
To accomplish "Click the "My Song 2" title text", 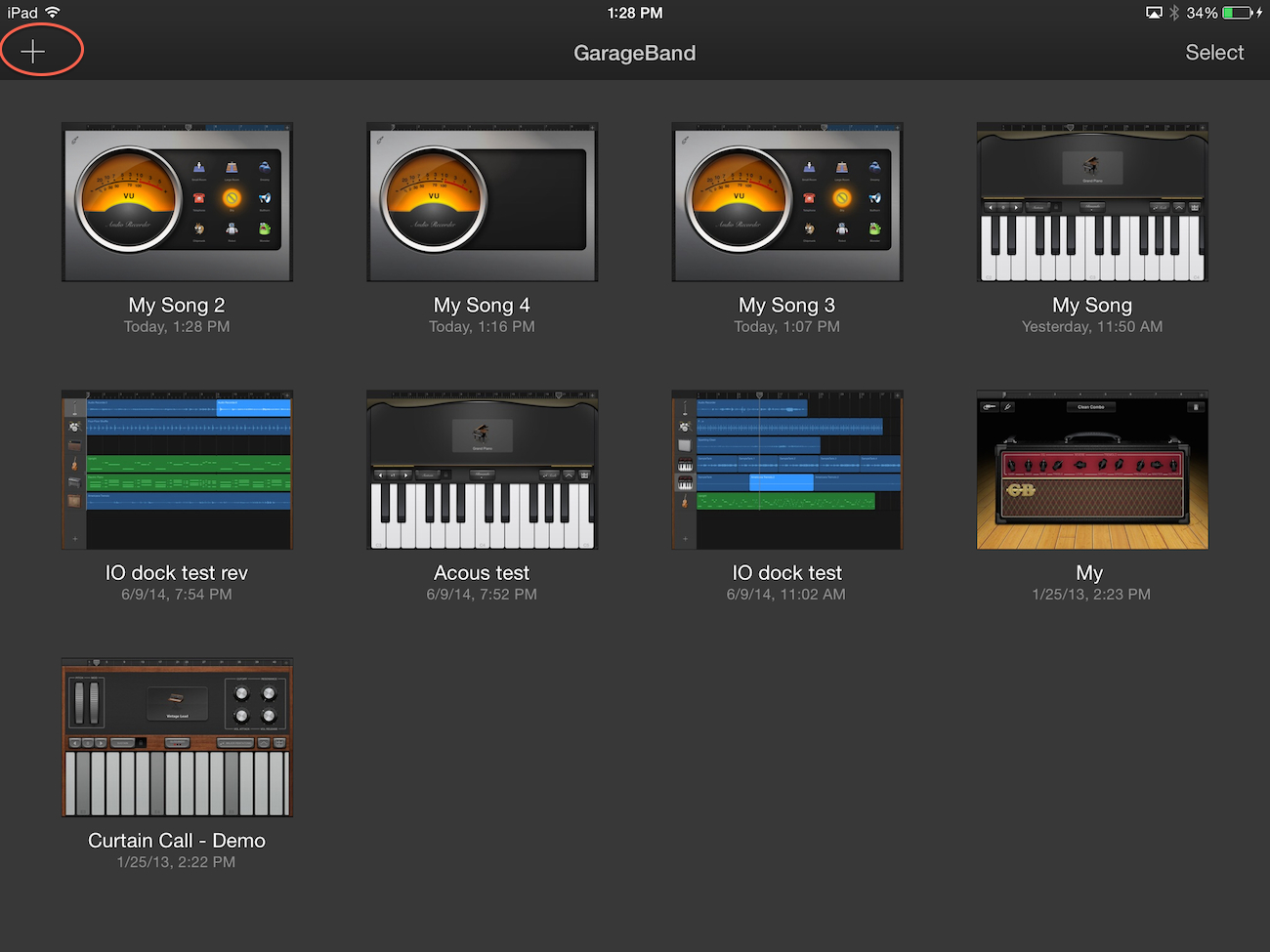I will 177,306.
